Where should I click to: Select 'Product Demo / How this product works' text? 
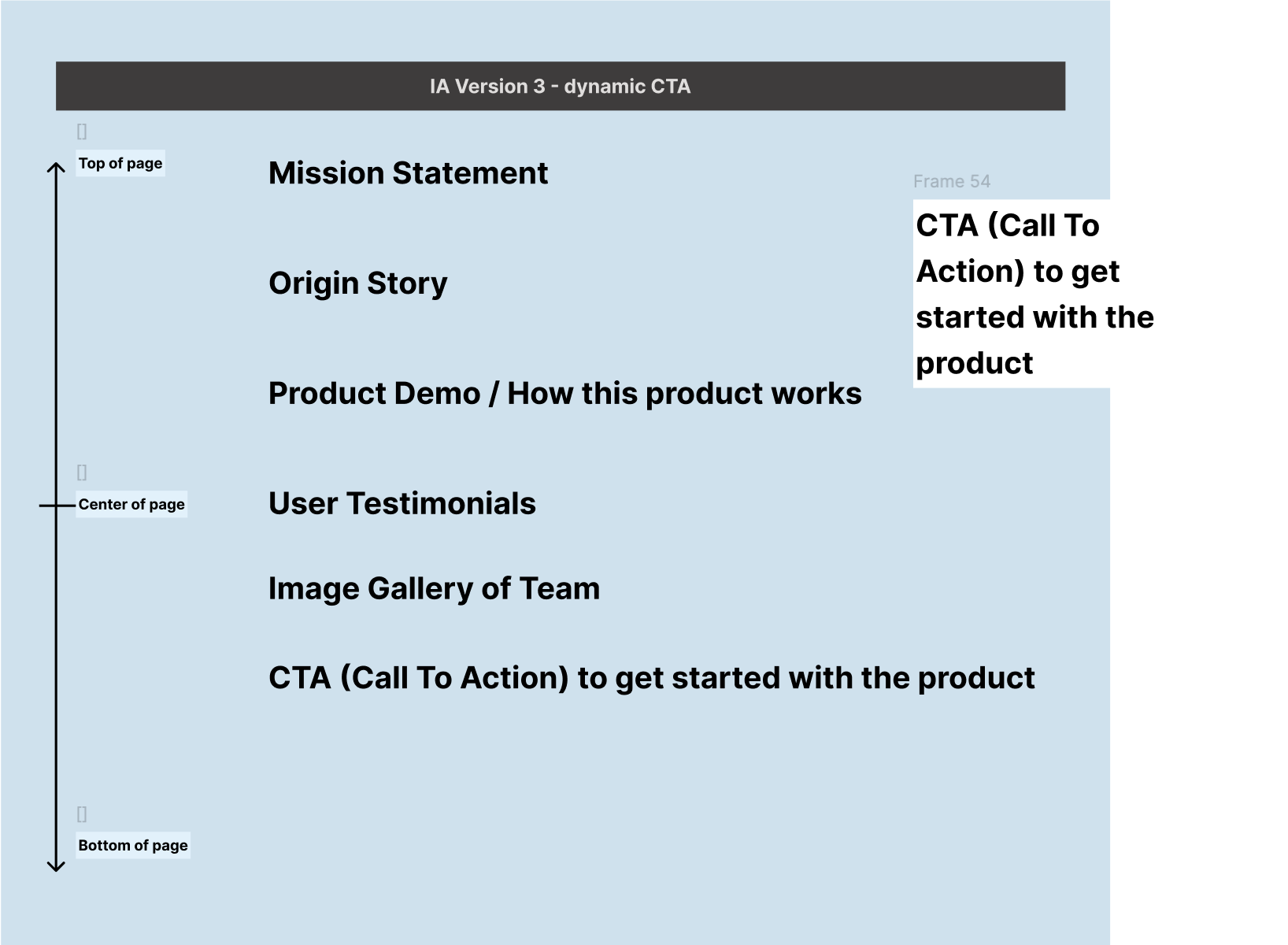point(564,394)
